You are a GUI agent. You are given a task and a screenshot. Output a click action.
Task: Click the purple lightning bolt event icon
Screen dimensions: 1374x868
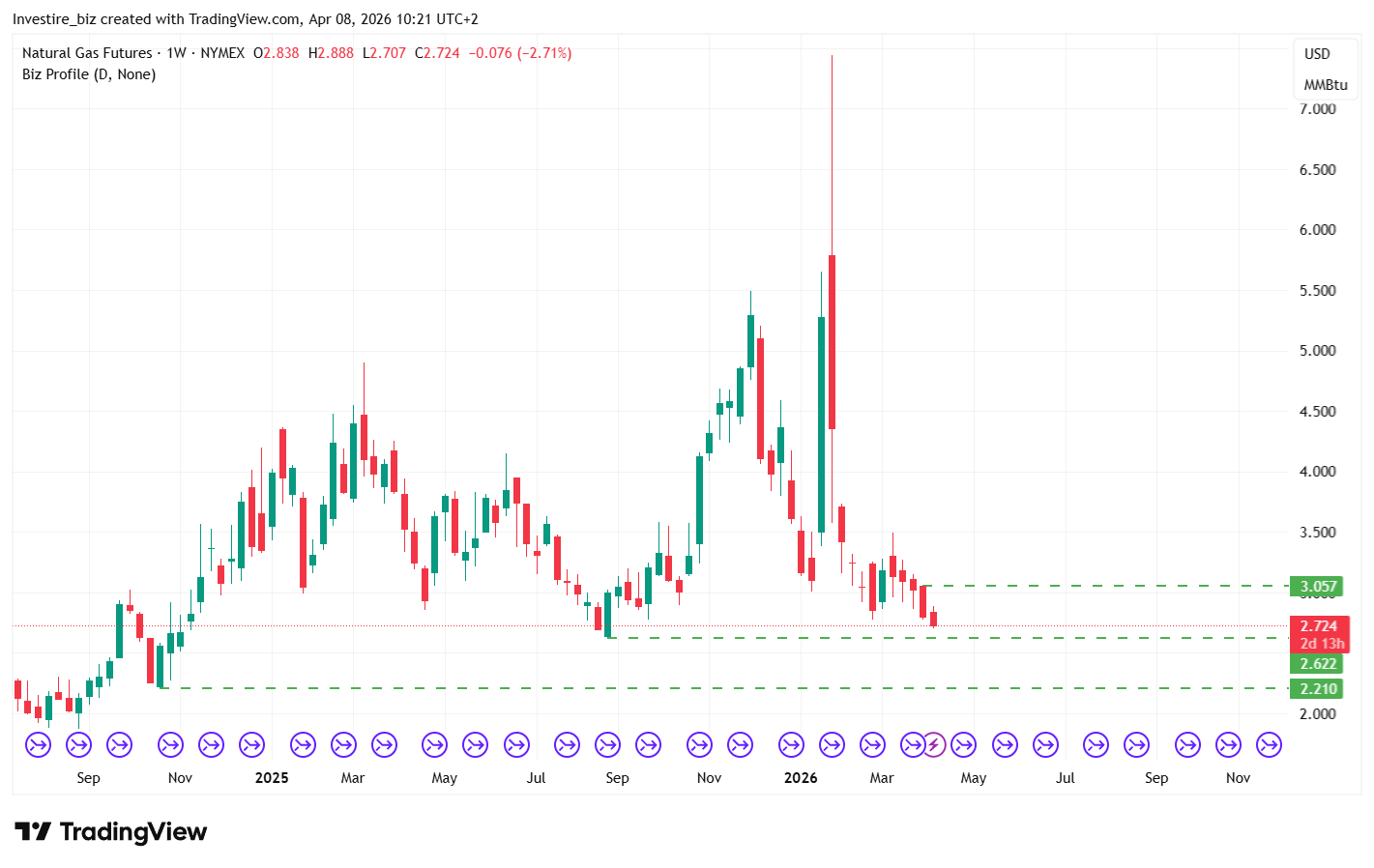point(933,744)
